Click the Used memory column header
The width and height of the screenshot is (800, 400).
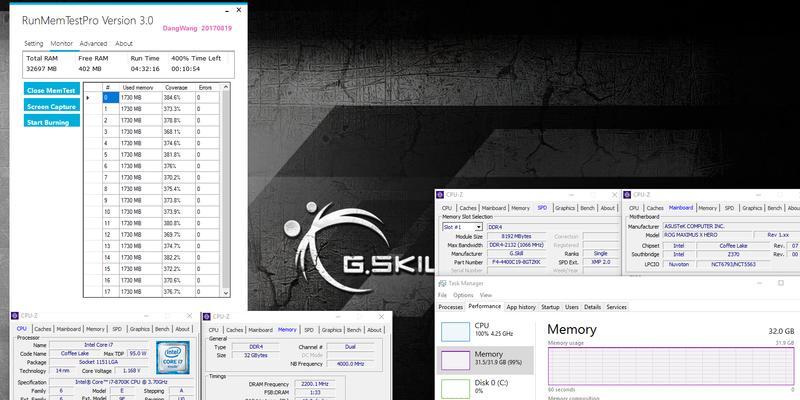(138, 88)
